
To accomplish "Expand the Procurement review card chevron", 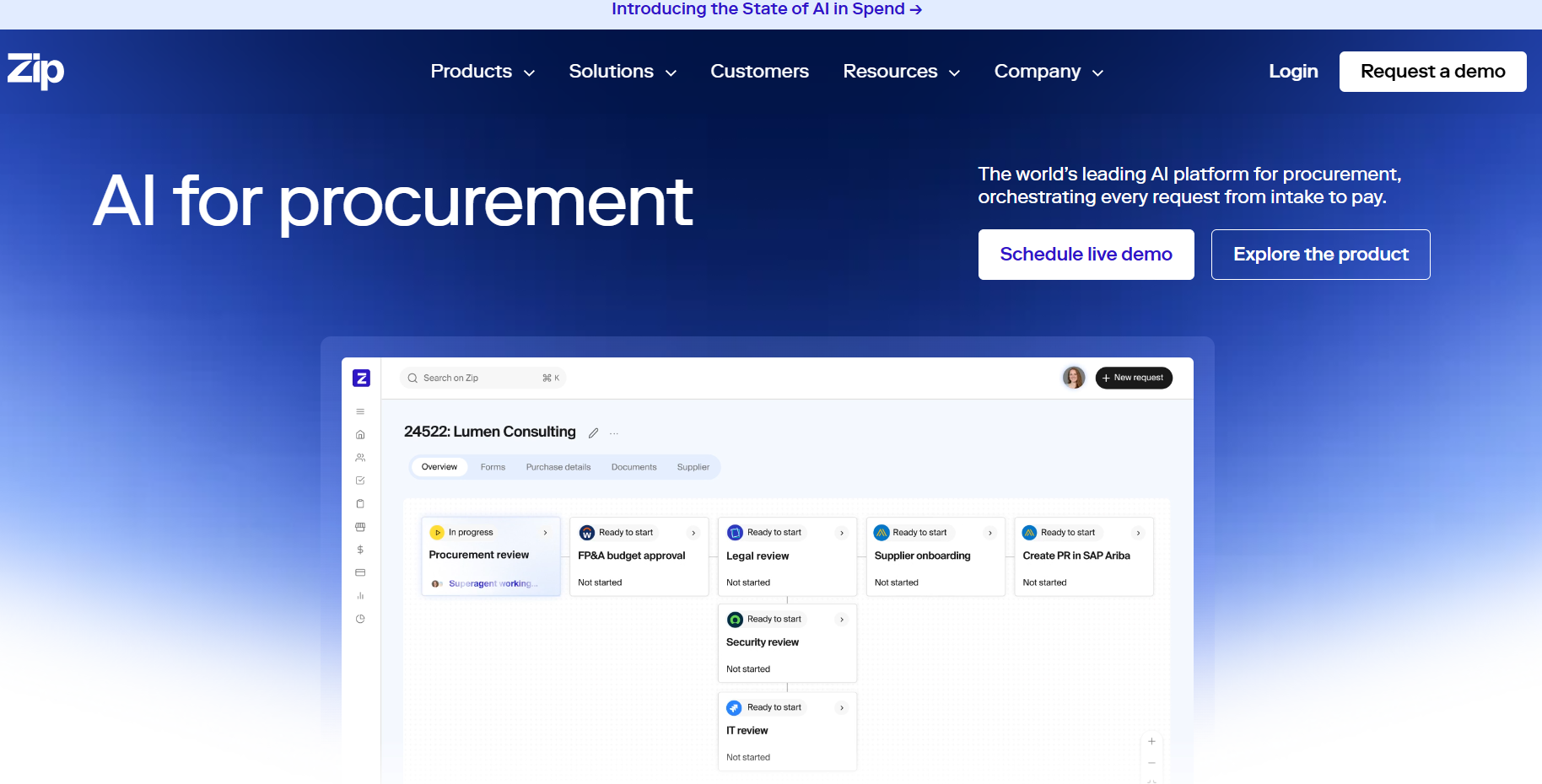I will tap(546, 533).
